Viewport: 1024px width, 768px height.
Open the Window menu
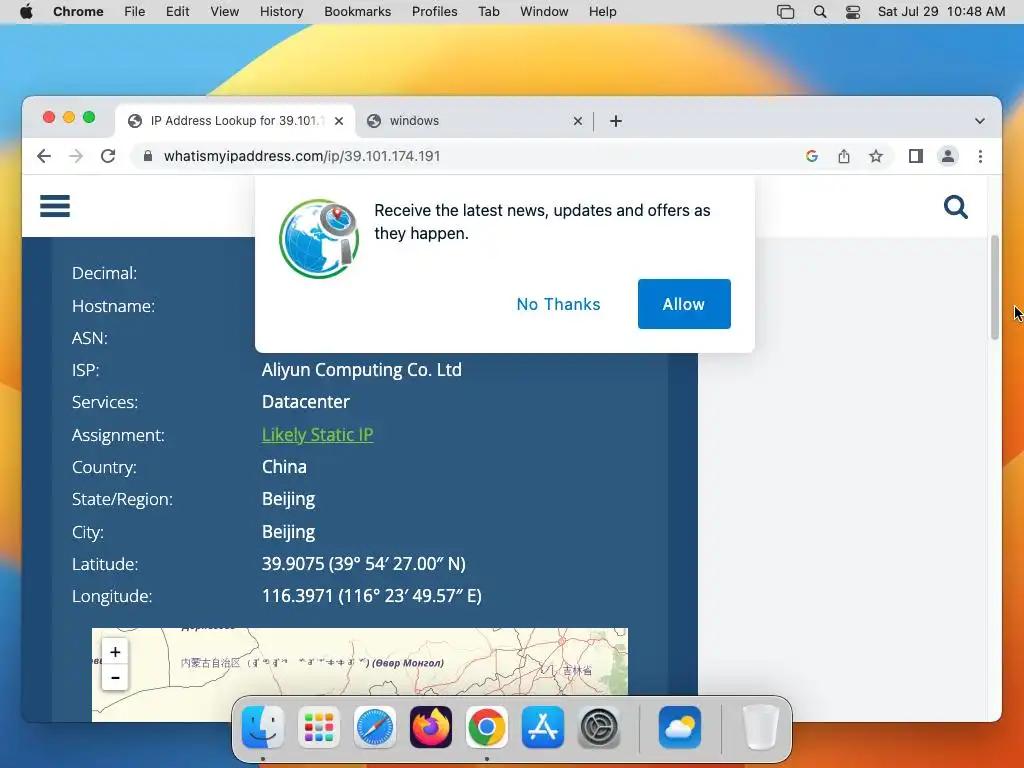coord(544,12)
